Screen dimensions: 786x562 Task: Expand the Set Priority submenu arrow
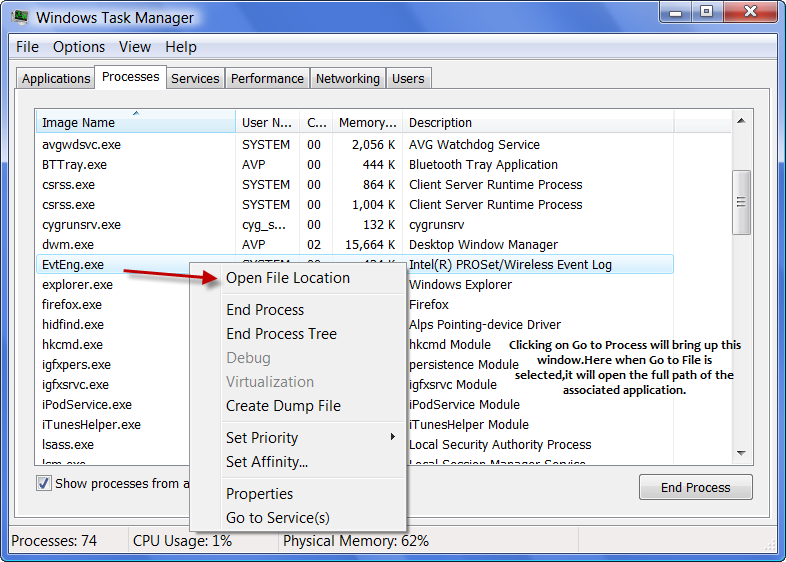click(x=392, y=437)
